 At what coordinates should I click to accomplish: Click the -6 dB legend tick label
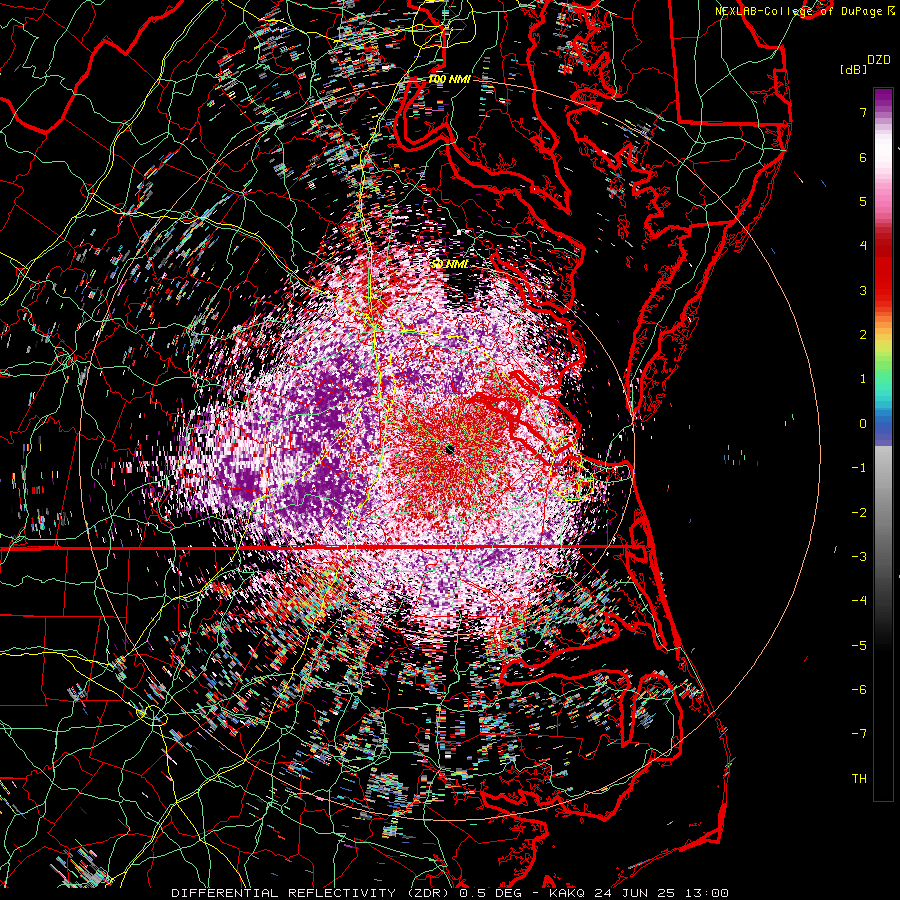pos(859,690)
